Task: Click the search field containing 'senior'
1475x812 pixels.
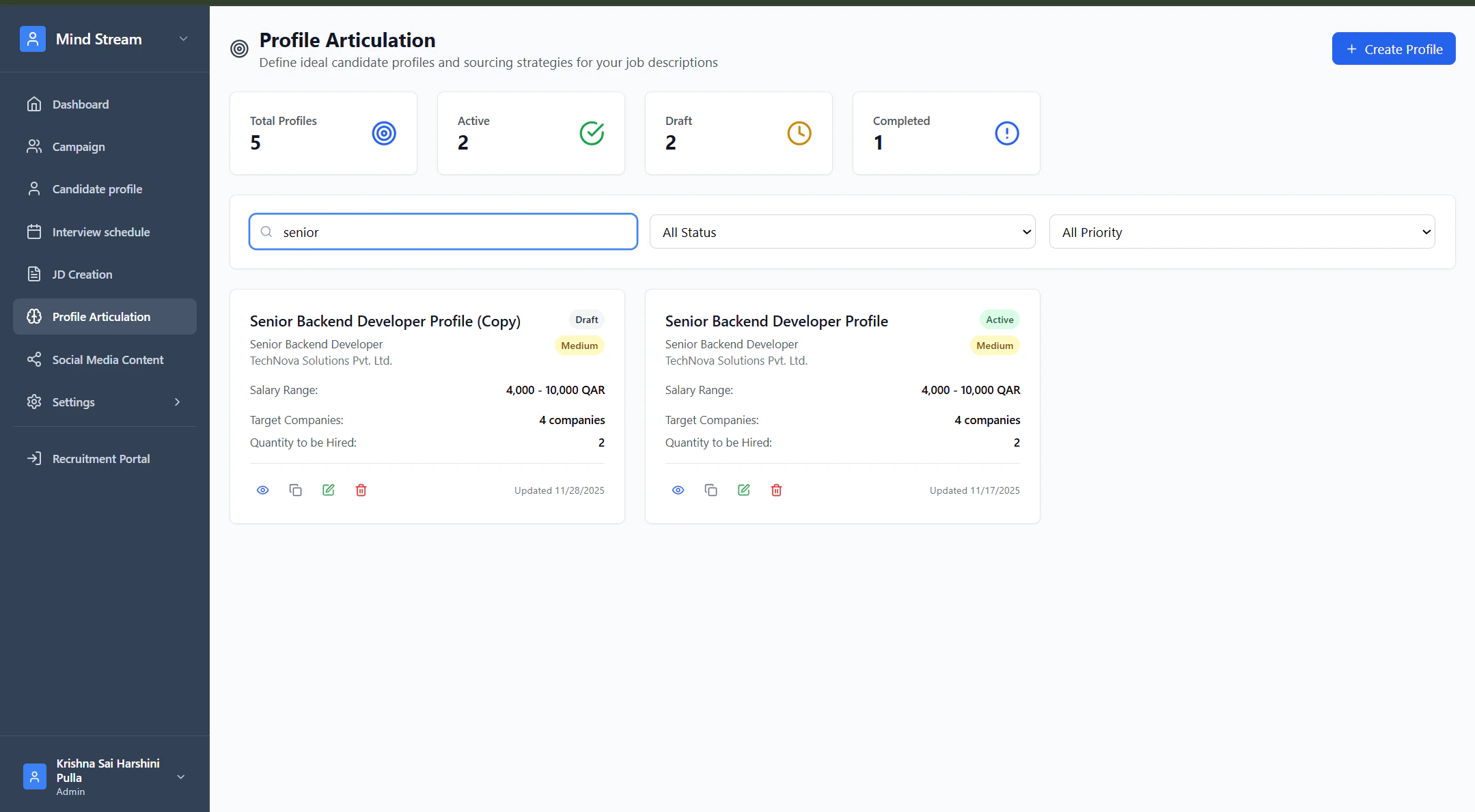Action: point(451,232)
